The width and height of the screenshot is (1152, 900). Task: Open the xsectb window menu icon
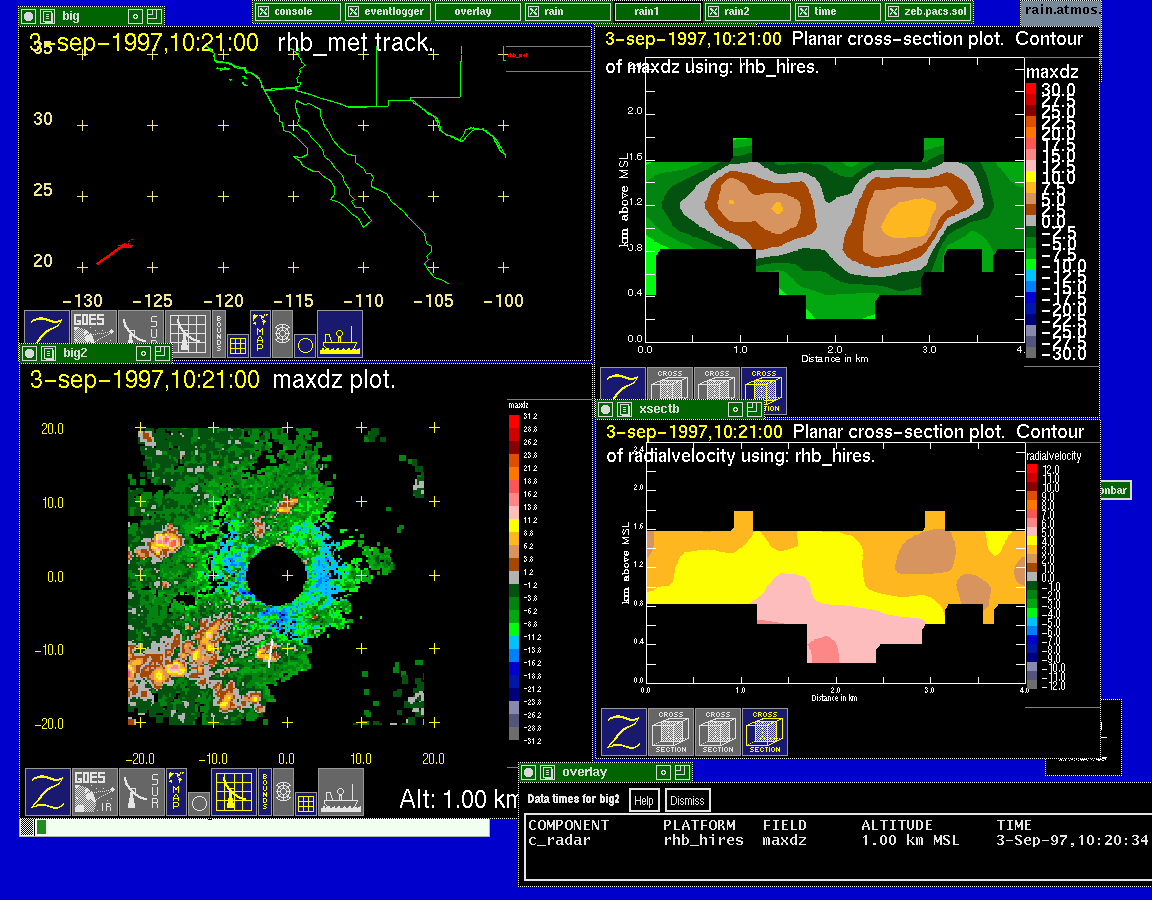[x=622, y=409]
